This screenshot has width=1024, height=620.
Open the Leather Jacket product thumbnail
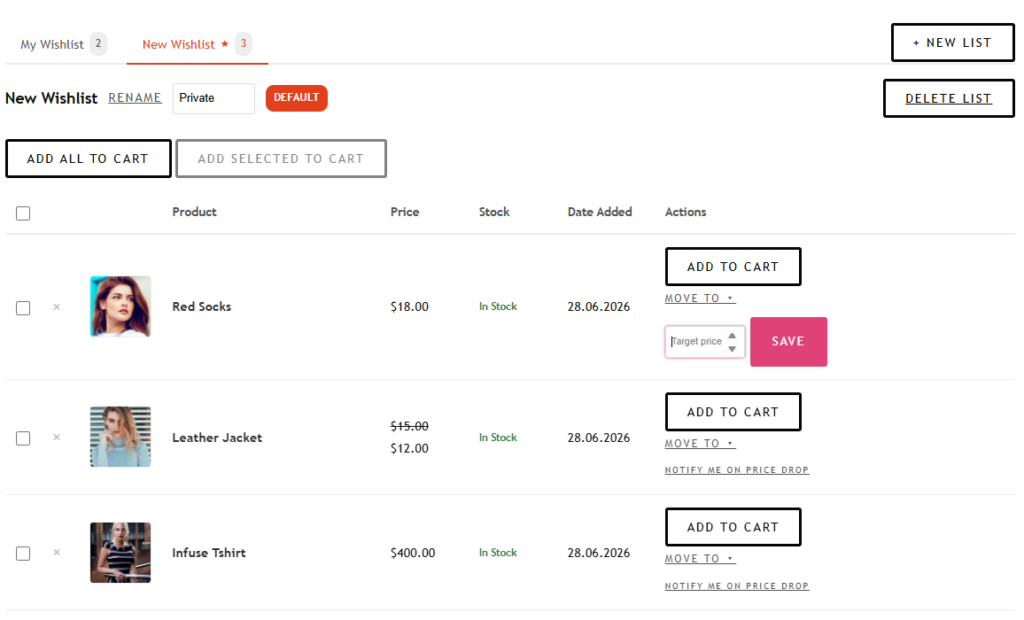click(120, 437)
